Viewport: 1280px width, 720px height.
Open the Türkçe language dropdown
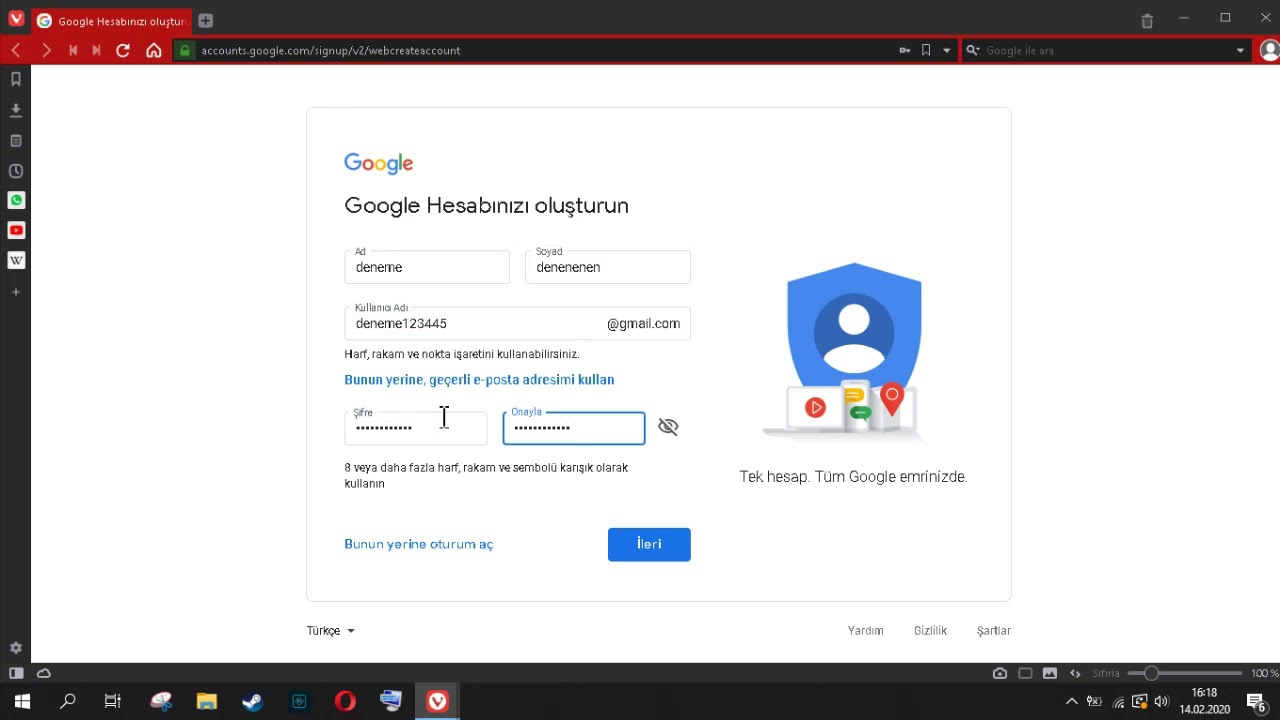(331, 631)
